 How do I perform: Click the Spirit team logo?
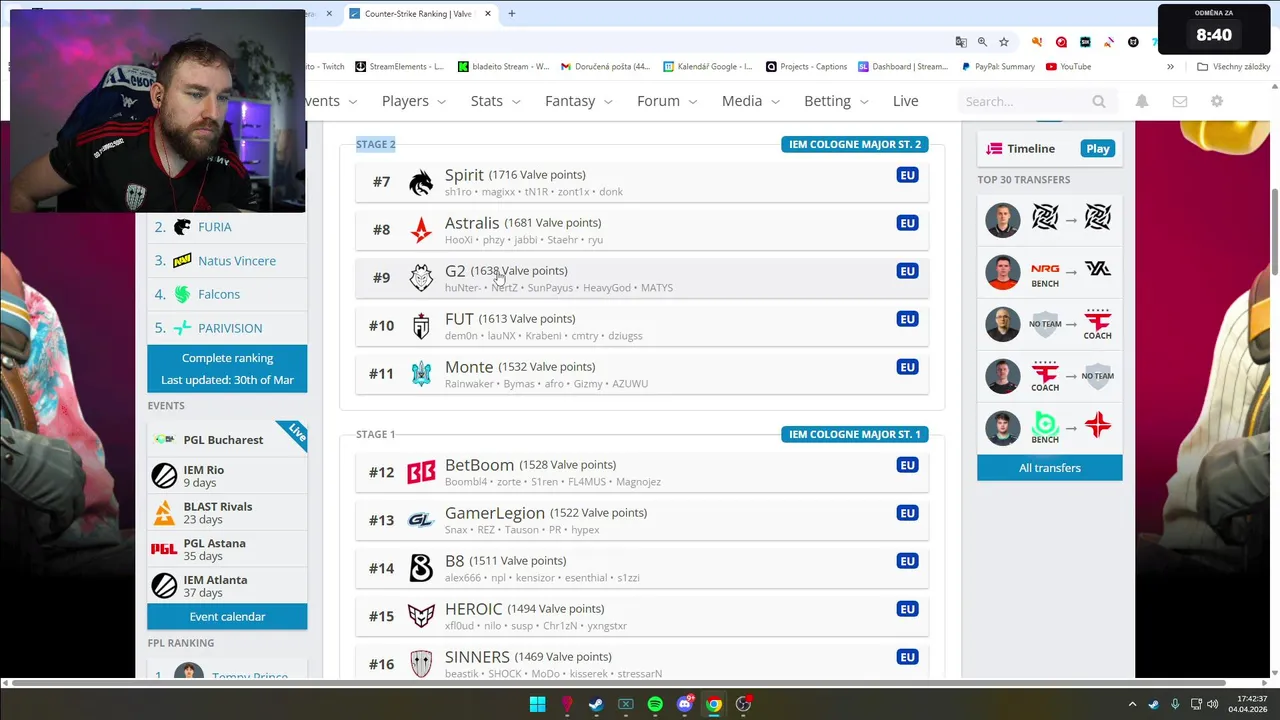[421, 182]
